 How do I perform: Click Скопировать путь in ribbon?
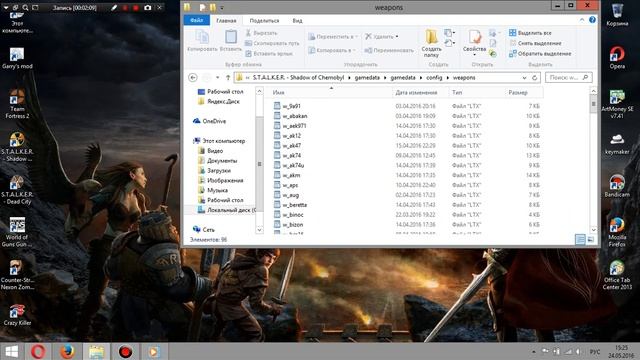tap(272, 43)
